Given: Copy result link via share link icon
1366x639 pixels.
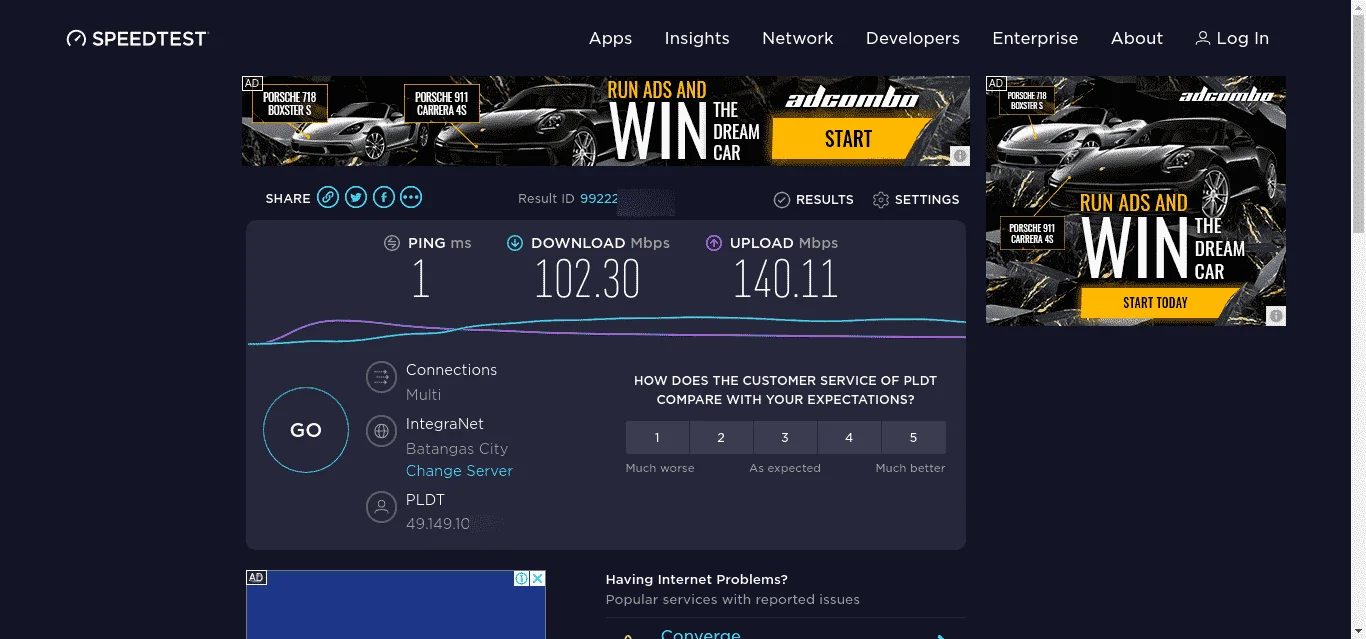Looking at the screenshot, I should coord(328,198).
